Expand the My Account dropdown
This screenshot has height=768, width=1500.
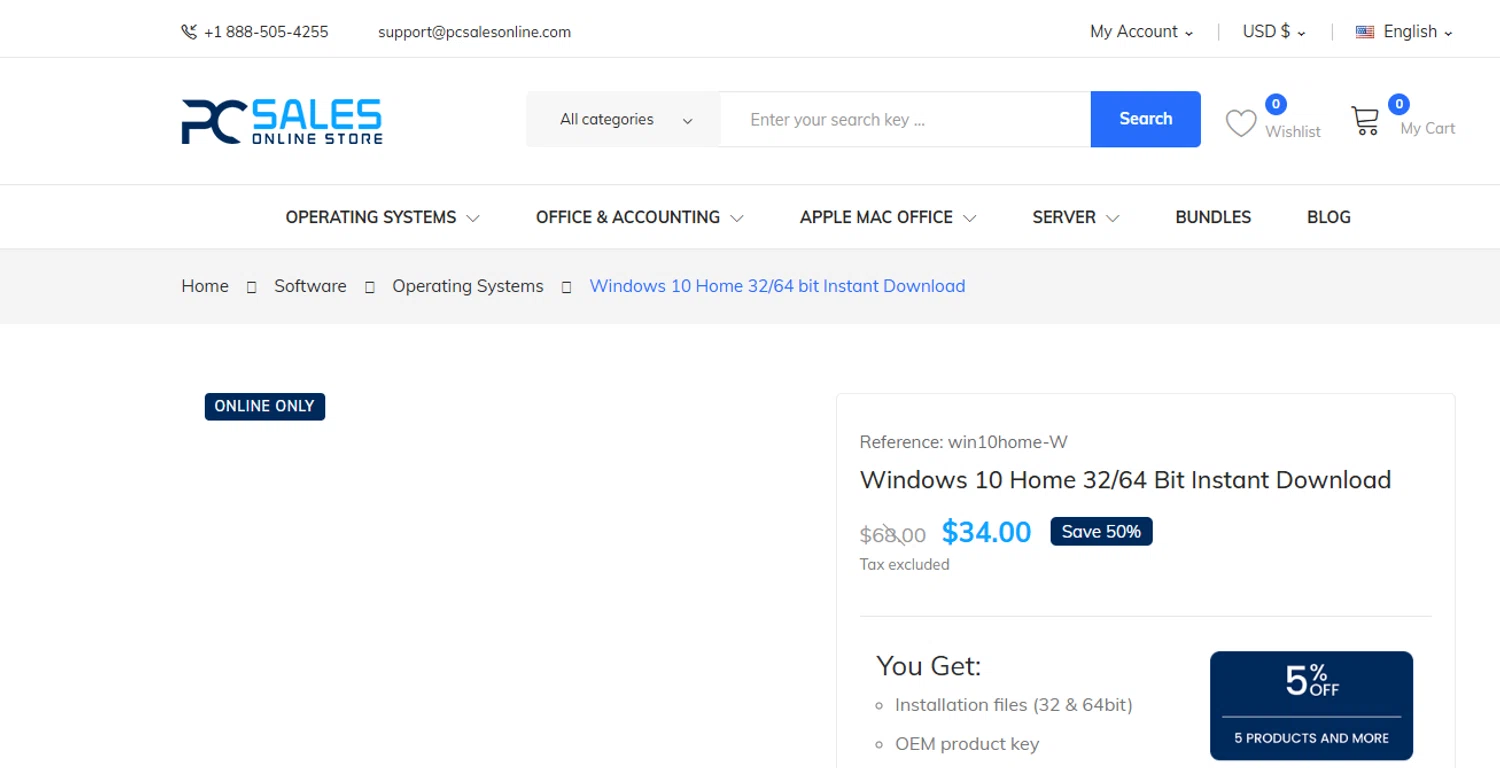click(x=1141, y=32)
